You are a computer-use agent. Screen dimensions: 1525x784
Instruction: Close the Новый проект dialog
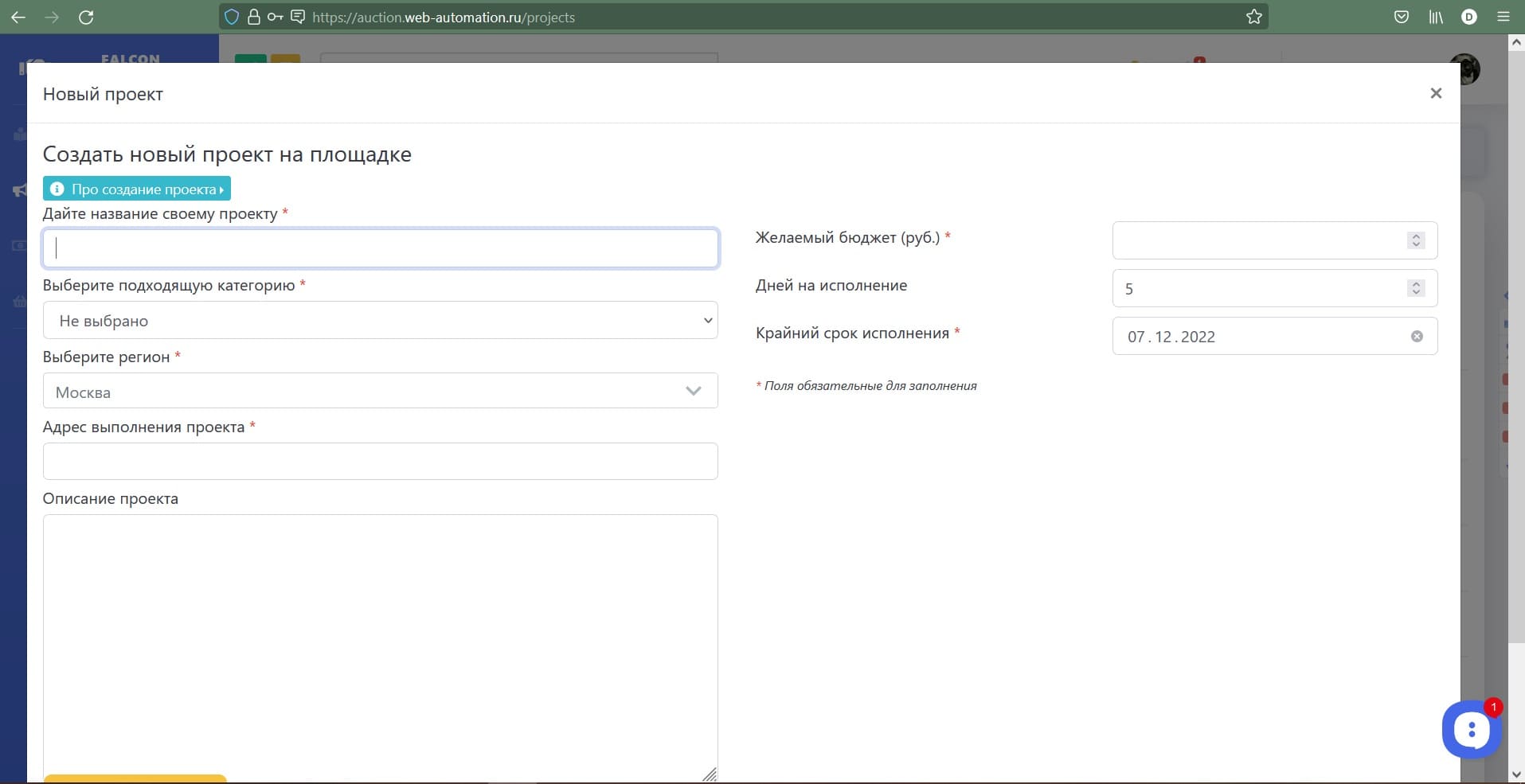[1436, 93]
